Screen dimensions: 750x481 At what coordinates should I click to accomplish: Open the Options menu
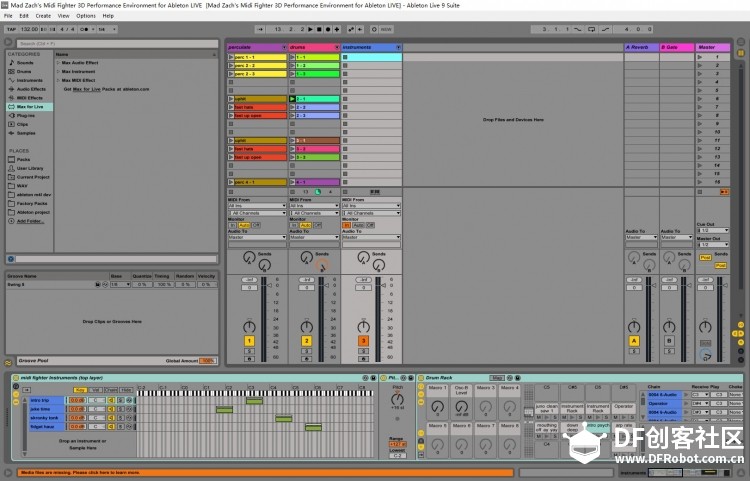(x=86, y=16)
